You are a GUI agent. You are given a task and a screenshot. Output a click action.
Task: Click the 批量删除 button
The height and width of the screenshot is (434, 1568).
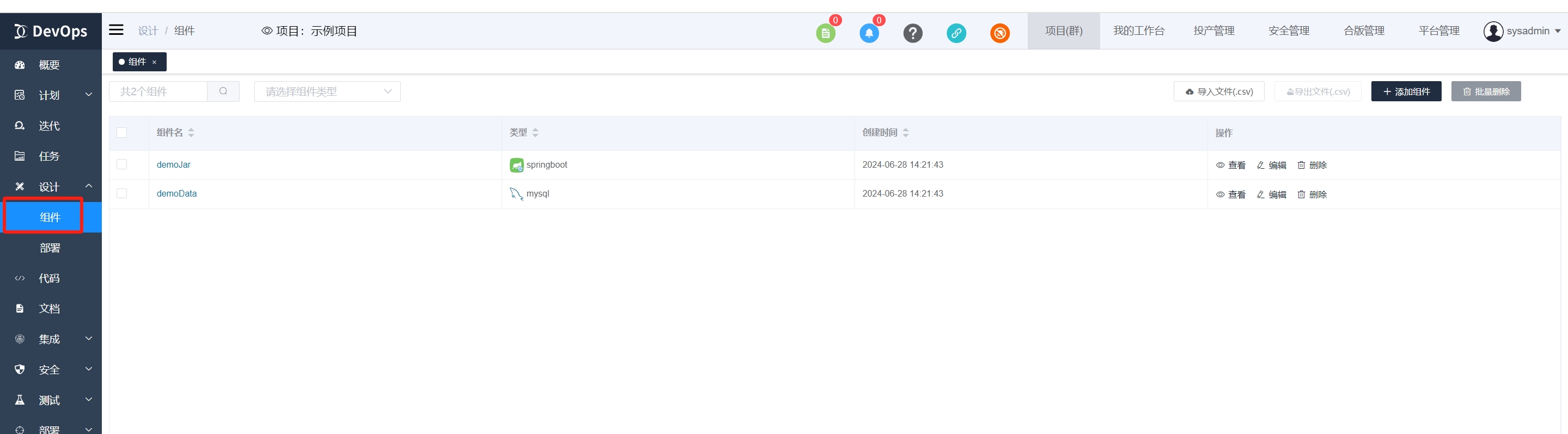pyautogui.click(x=1486, y=91)
